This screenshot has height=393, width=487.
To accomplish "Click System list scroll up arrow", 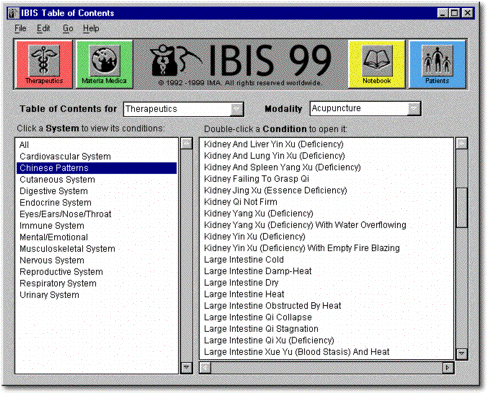I will click(186, 144).
